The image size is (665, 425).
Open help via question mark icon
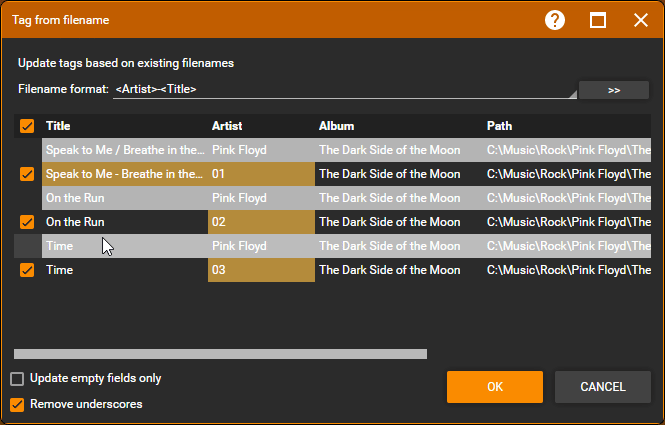[x=555, y=20]
